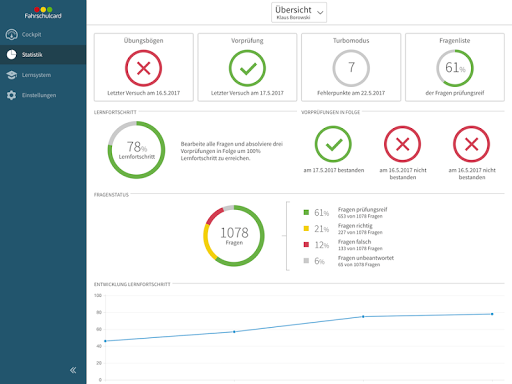The height and width of the screenshot is (384, 512).
Task: Click the Fragen unbeantwortet legend entry
Action: (x=349, y=261)
